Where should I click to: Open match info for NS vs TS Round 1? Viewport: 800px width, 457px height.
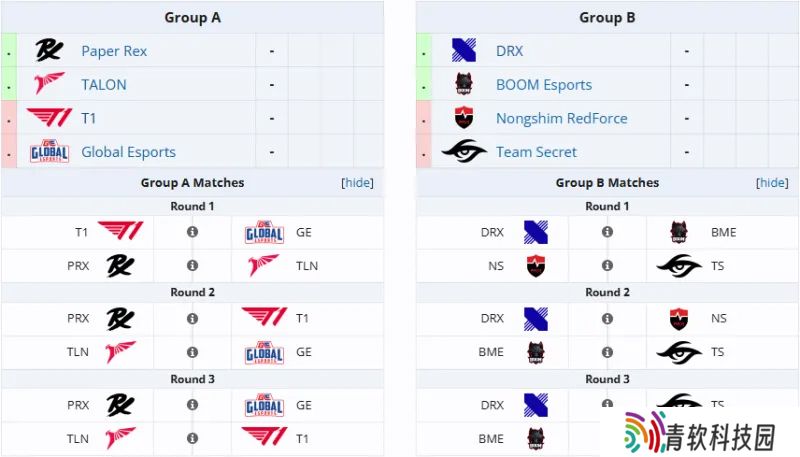tap(607, 266)
